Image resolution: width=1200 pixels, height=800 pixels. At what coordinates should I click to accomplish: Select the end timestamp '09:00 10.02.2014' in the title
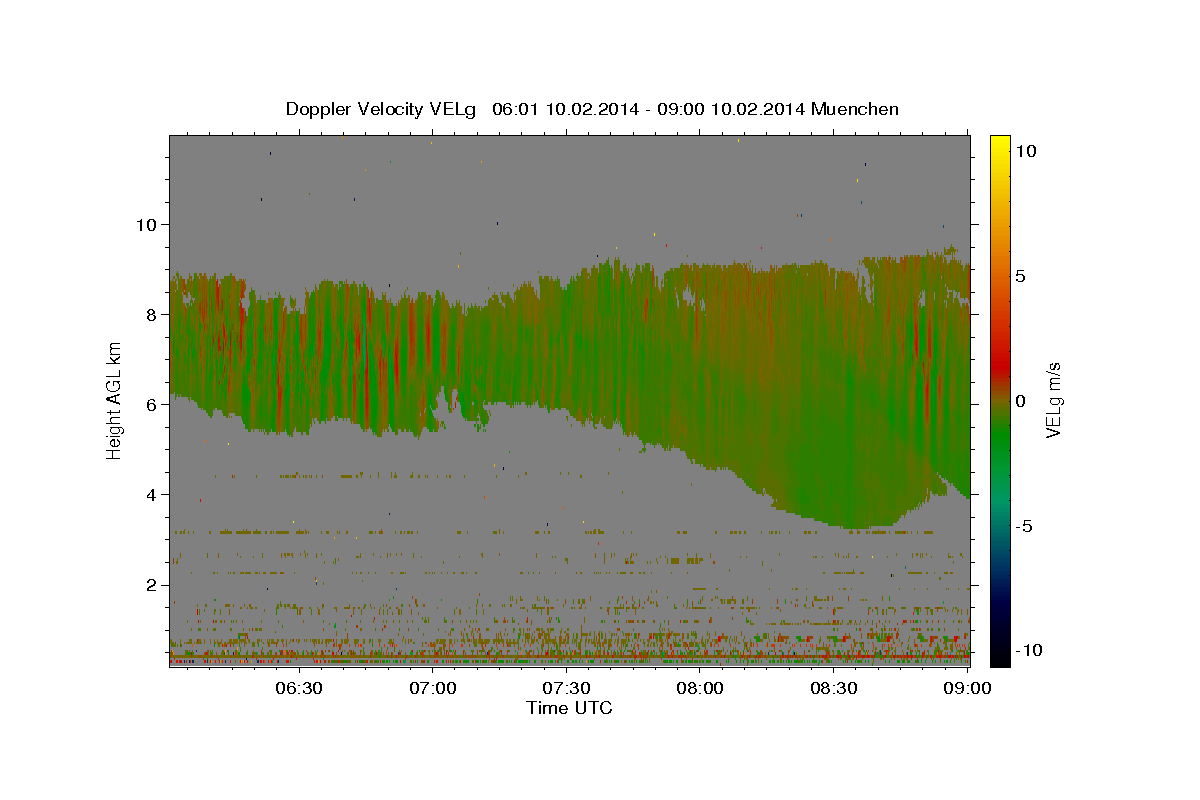[x=732, y=109]
